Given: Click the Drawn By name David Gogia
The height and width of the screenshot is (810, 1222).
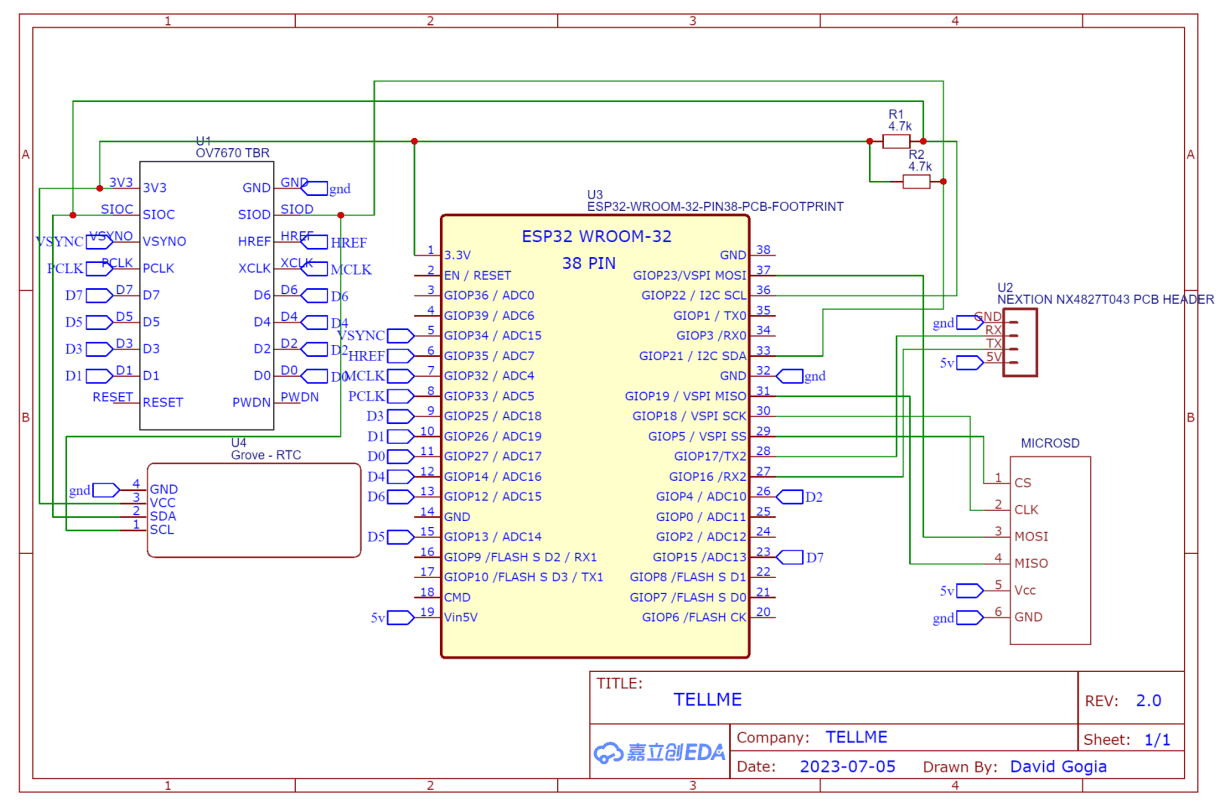Looking at the screenshot, I should point(1058,767).
